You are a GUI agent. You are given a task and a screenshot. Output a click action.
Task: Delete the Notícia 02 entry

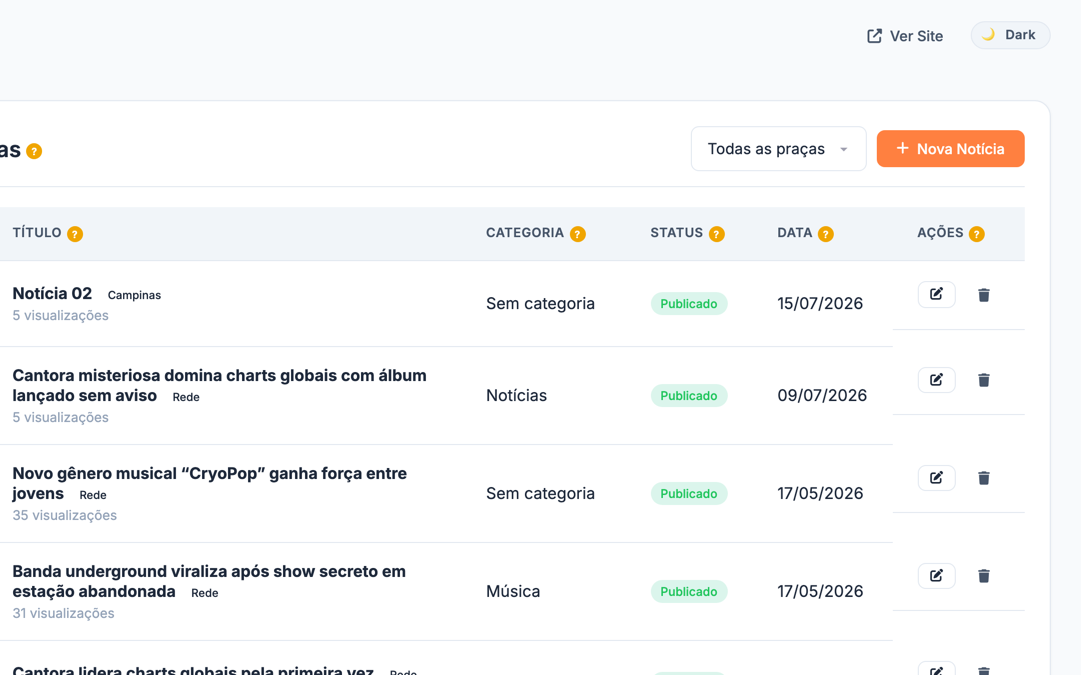984,295
